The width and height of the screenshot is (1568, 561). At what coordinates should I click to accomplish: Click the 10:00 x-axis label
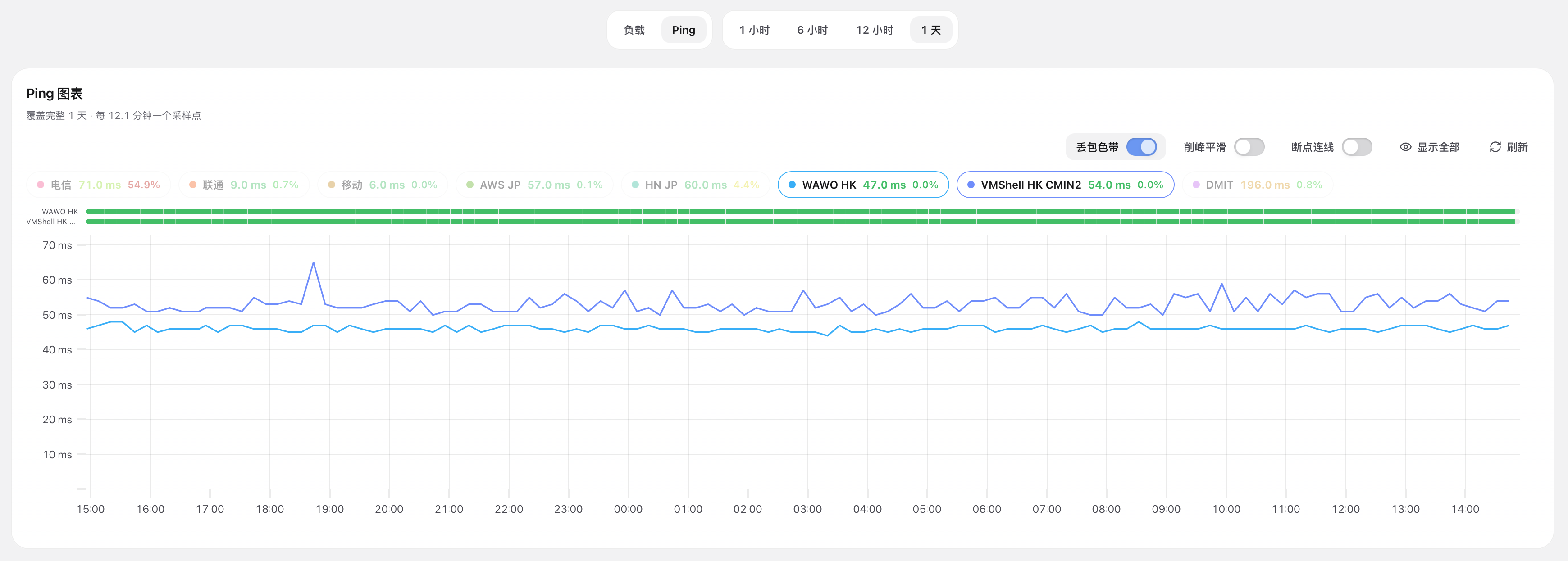pyautogui.click(x=1226, y=509)
